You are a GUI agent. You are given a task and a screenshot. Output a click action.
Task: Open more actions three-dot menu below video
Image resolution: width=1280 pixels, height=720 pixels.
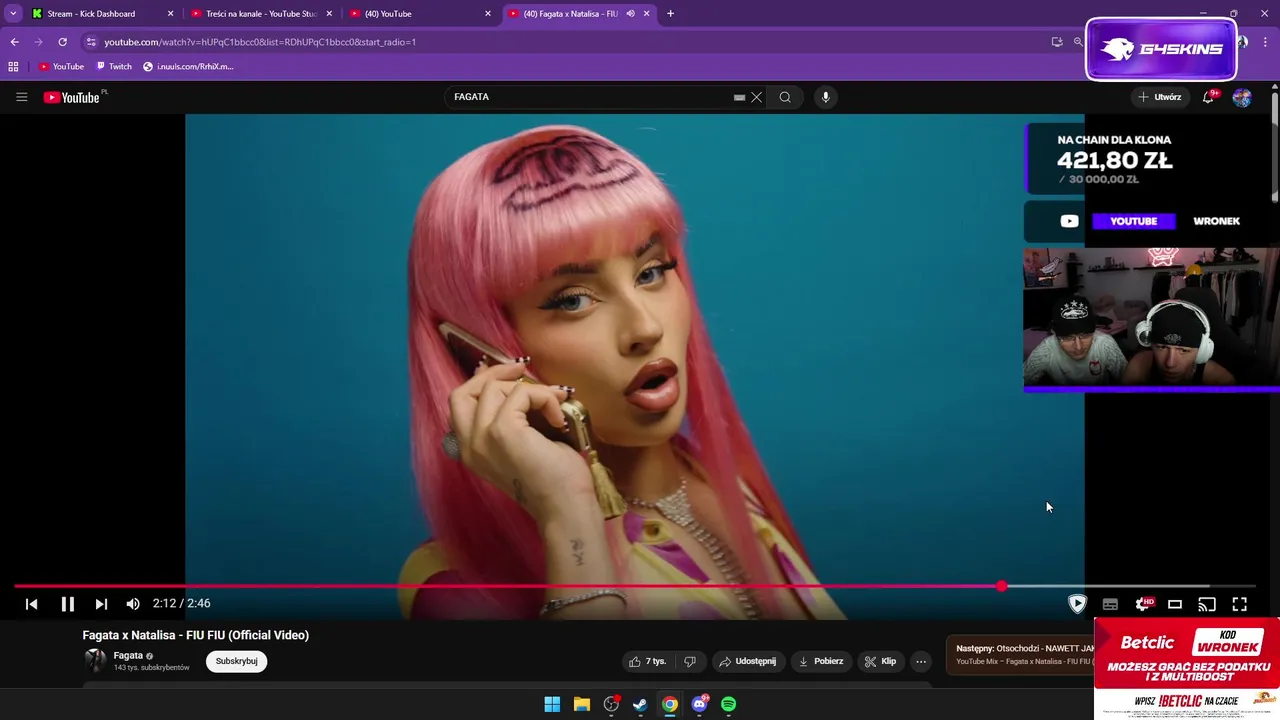(921, 661)
